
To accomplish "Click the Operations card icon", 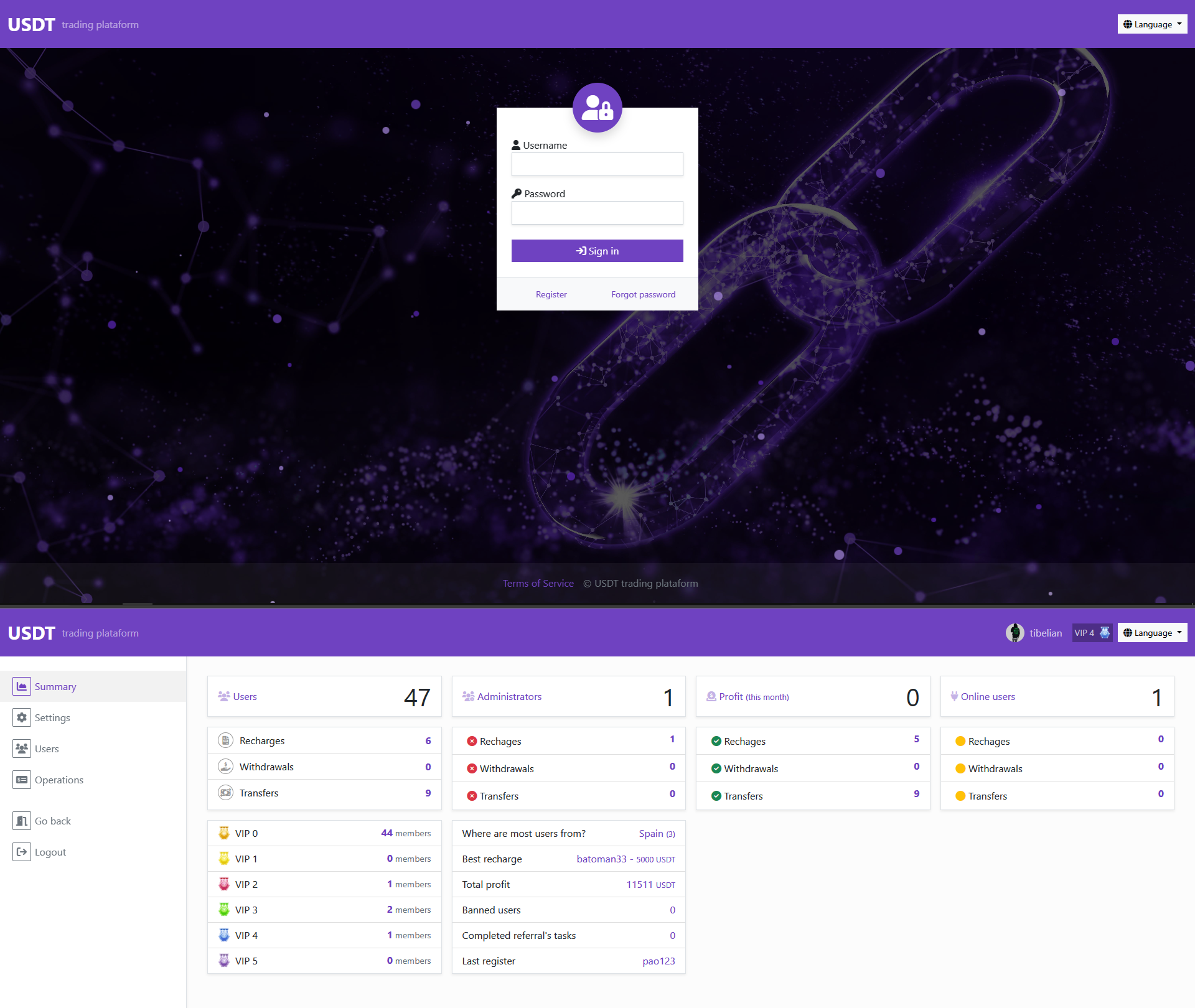I will point(22,780).
